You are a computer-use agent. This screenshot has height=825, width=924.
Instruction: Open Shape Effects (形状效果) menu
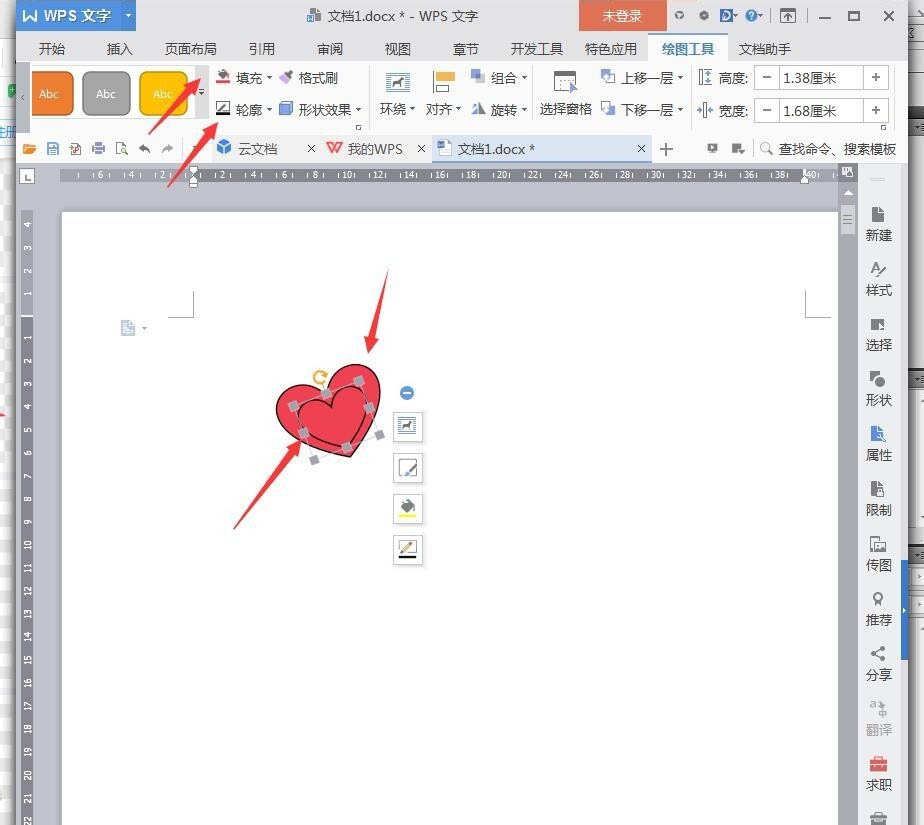(320, 109)
